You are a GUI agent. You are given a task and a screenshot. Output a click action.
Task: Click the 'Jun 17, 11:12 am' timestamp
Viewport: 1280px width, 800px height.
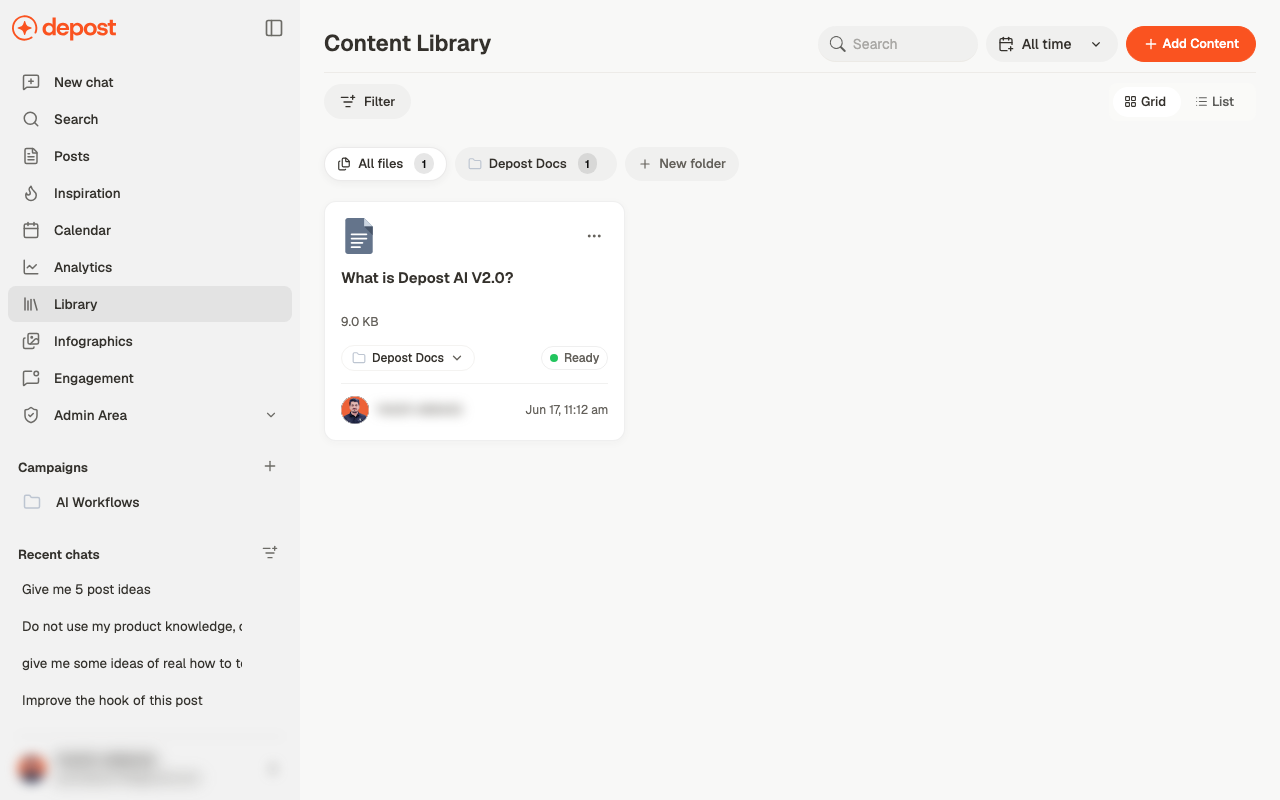point(566,410)
